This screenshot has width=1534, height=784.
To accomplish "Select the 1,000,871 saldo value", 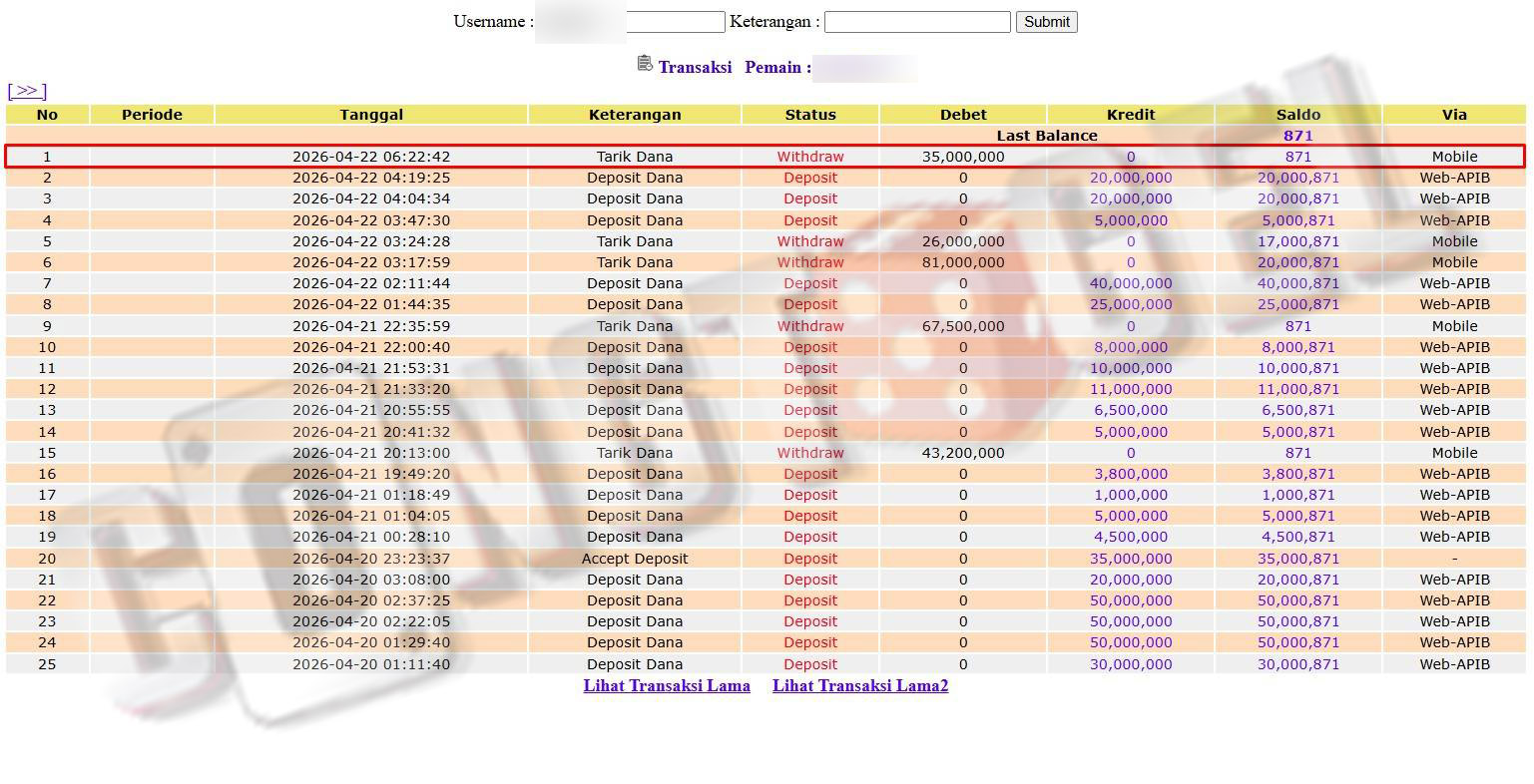I will point(1298,495).
